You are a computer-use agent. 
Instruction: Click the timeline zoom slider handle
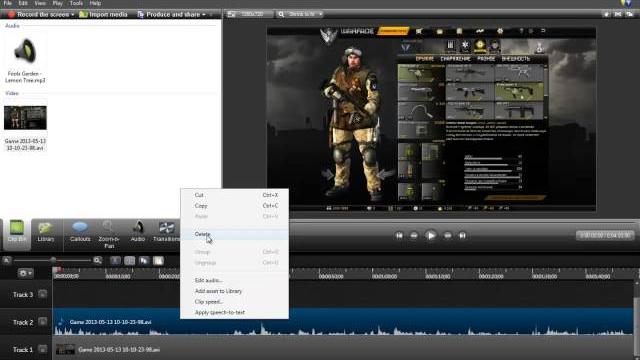(x=53, y=260)
